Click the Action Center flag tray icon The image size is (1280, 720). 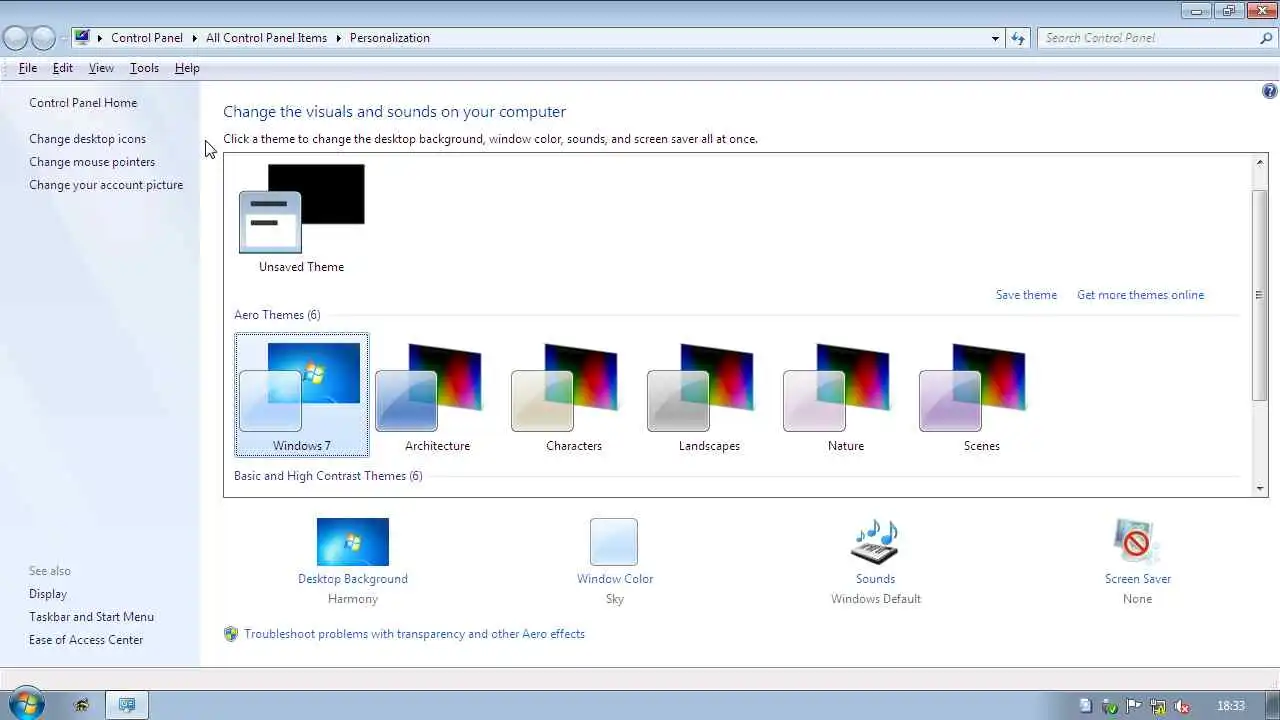click(1134, 706)
